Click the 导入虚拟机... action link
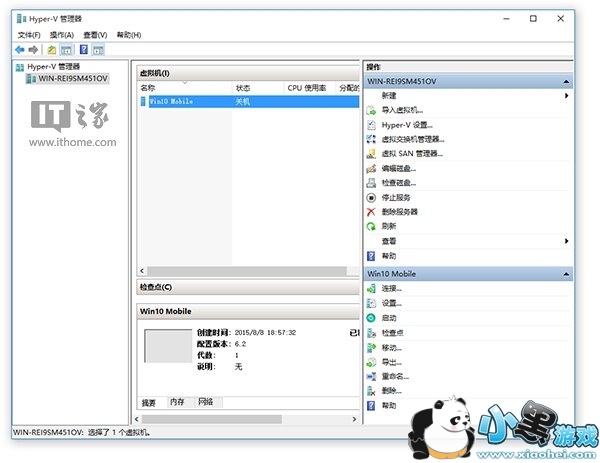The height and width of the screenshot is (463, 600). [x=402, y=111]
